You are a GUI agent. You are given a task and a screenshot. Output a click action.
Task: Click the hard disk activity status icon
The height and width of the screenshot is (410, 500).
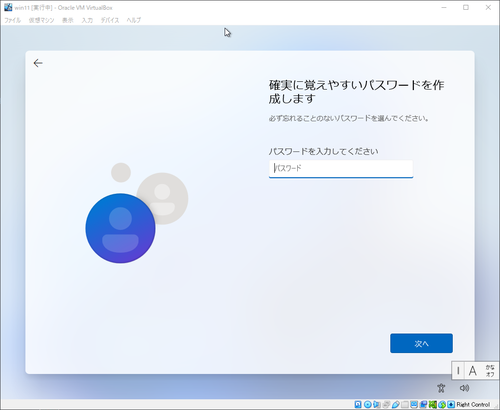pyautogui.click(x=358, y=404)
